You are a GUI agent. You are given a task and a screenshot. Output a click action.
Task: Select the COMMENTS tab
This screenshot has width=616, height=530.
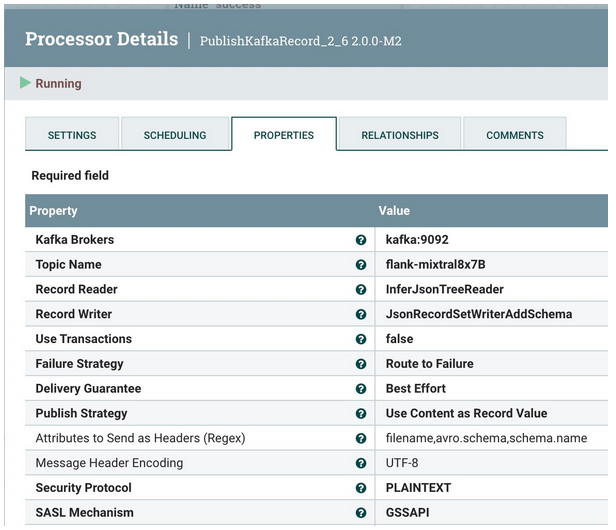click(x=515, y=135)
